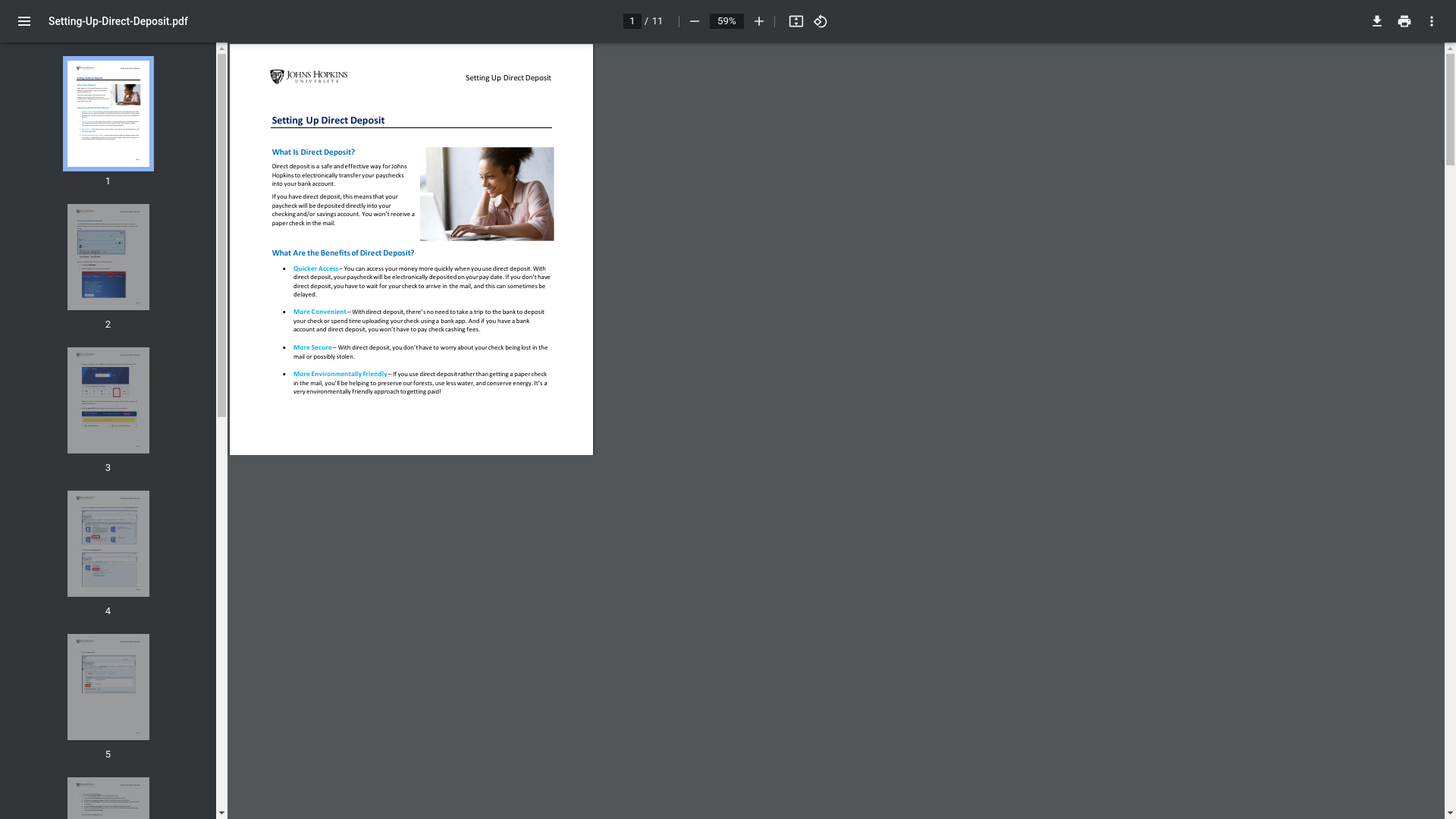Toggle the sidebar menu hamburger icon

24,21
